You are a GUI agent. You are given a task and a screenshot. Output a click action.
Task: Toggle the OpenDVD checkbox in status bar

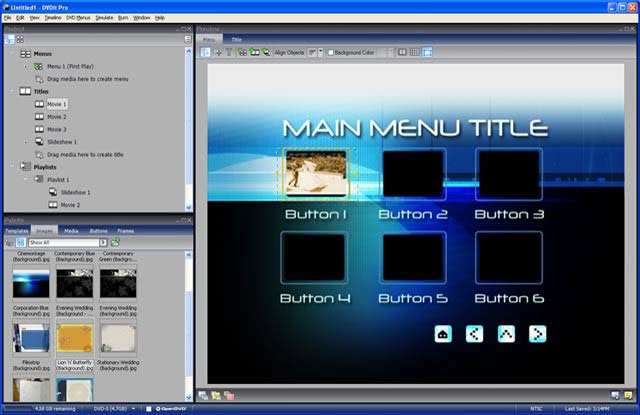pyautogui.click(x=148, y=408)
